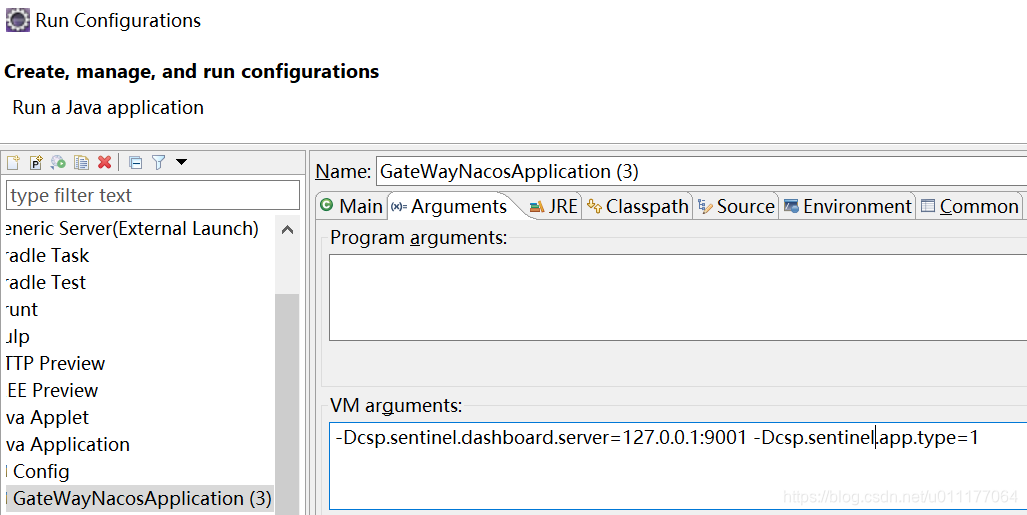Screen dimensions: 1027x515
Task: Click the Name input field
Action: pos(700,171)
